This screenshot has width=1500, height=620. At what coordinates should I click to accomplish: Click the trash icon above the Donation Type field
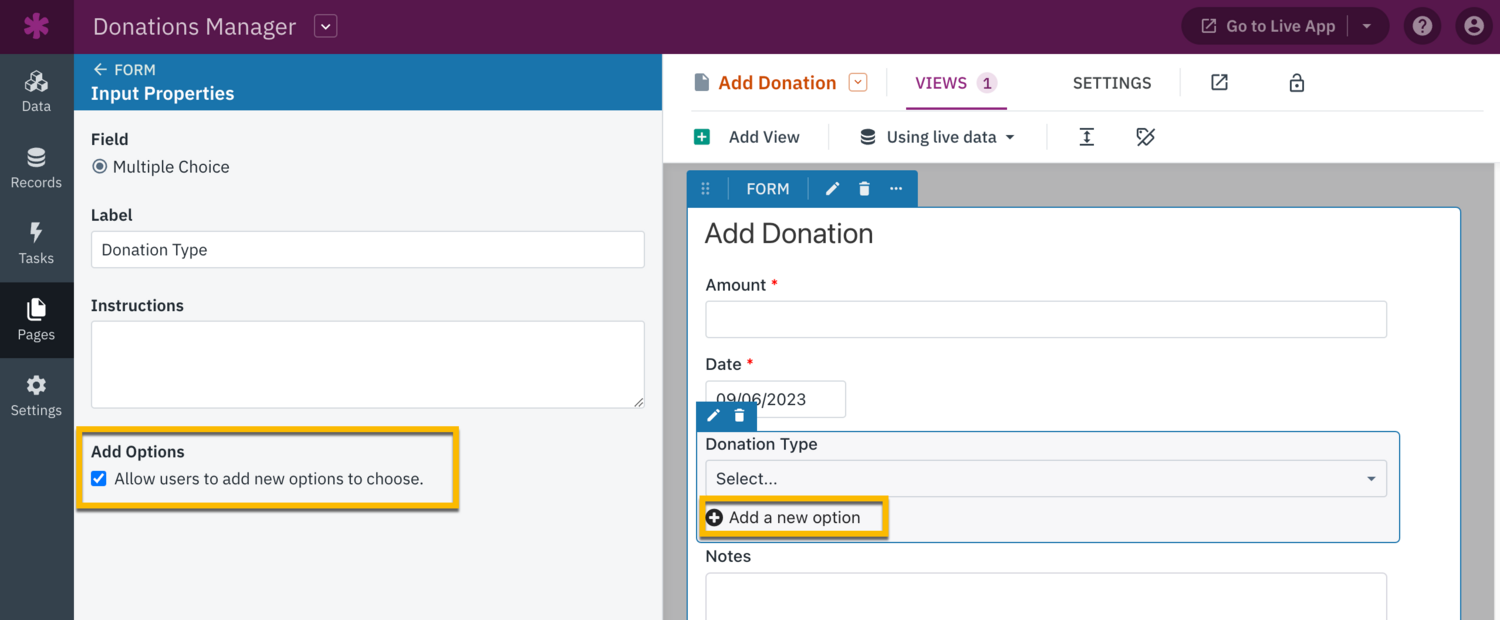(740, 416)
